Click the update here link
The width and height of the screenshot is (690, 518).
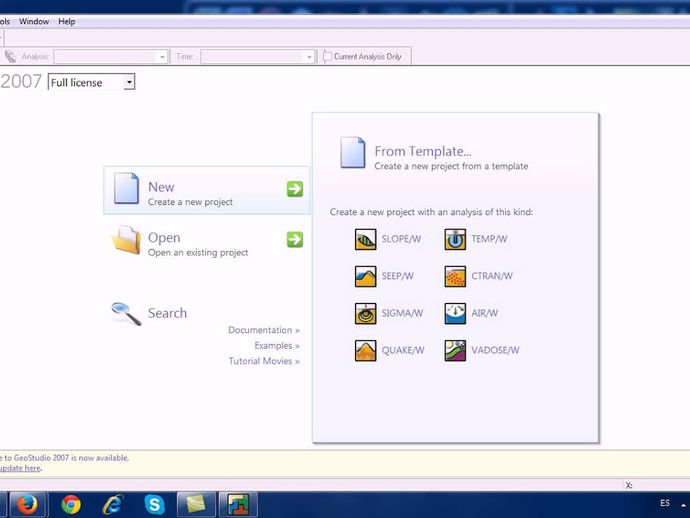(x=20, y=468)
